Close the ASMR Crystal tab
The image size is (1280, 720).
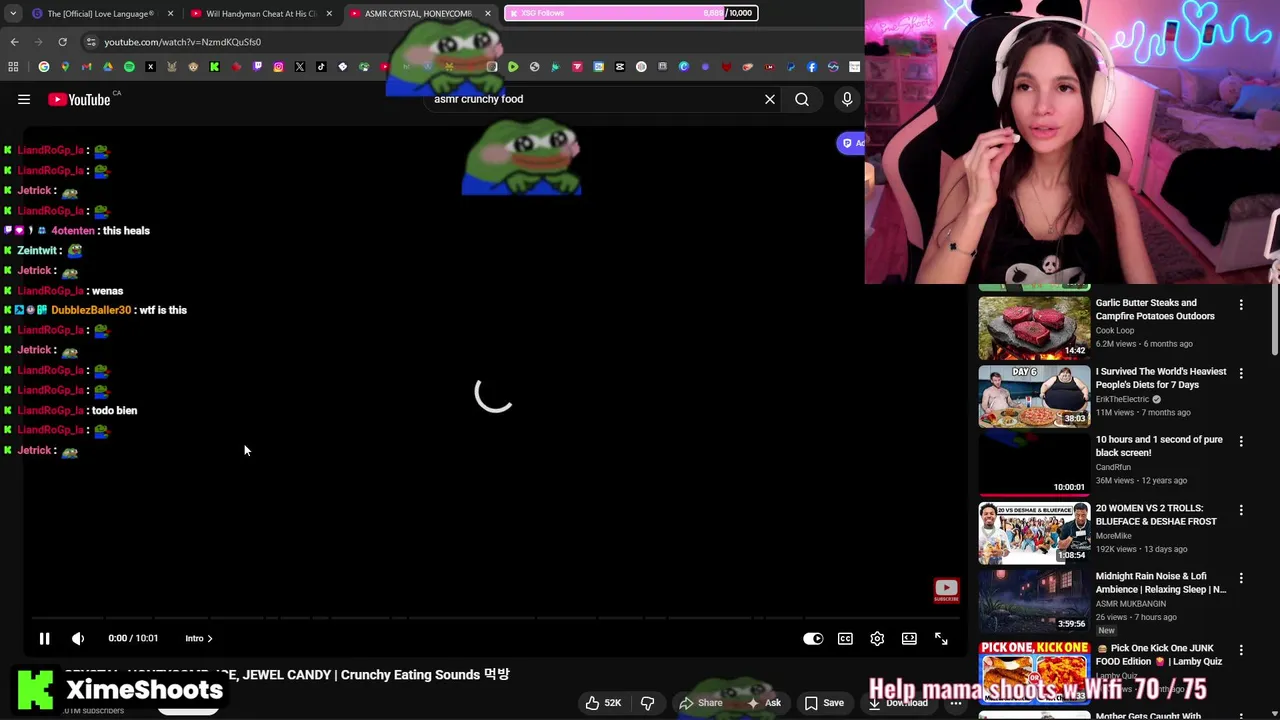488,13
